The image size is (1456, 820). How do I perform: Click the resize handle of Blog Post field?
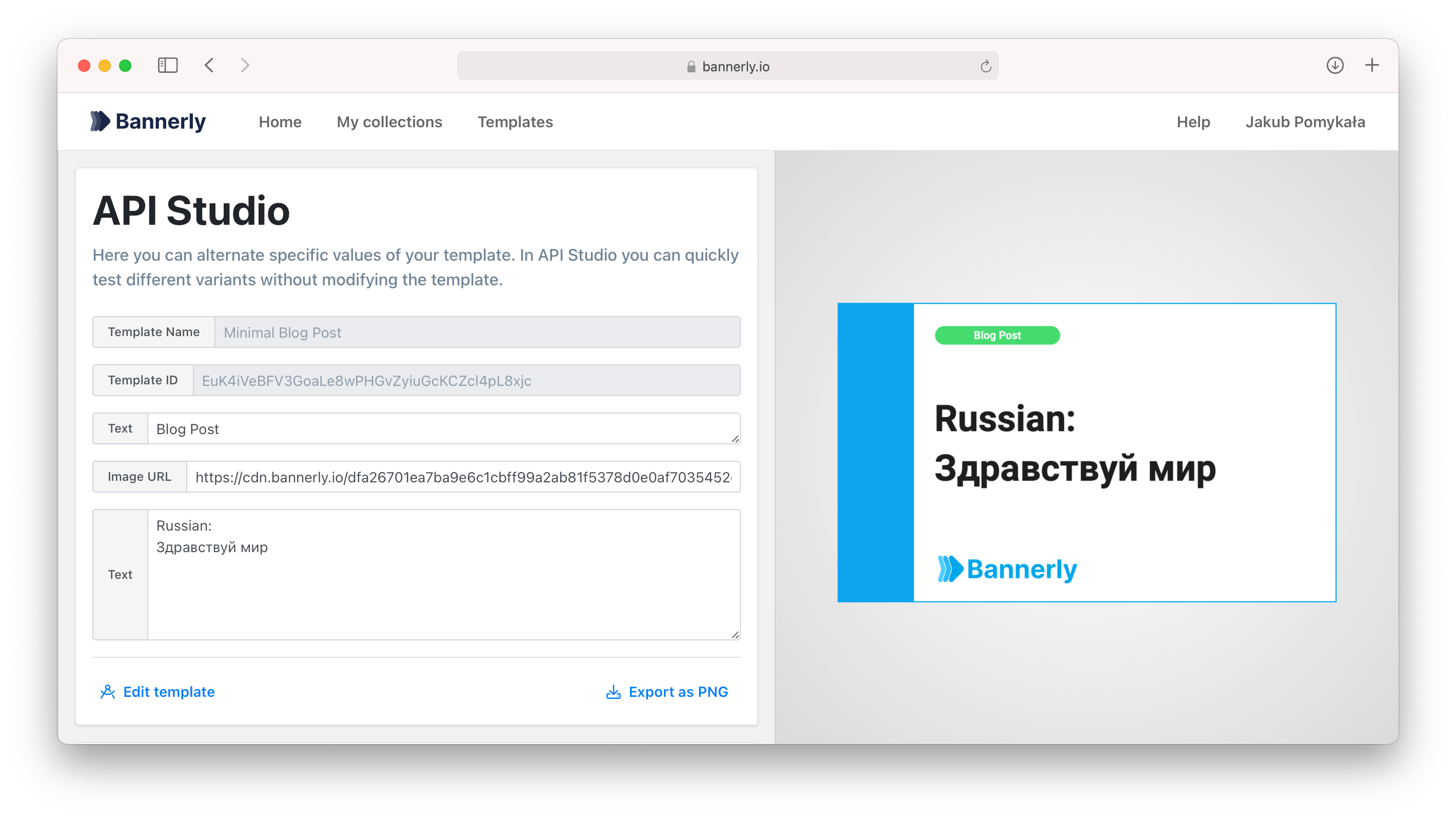click(x=735, y=438)
